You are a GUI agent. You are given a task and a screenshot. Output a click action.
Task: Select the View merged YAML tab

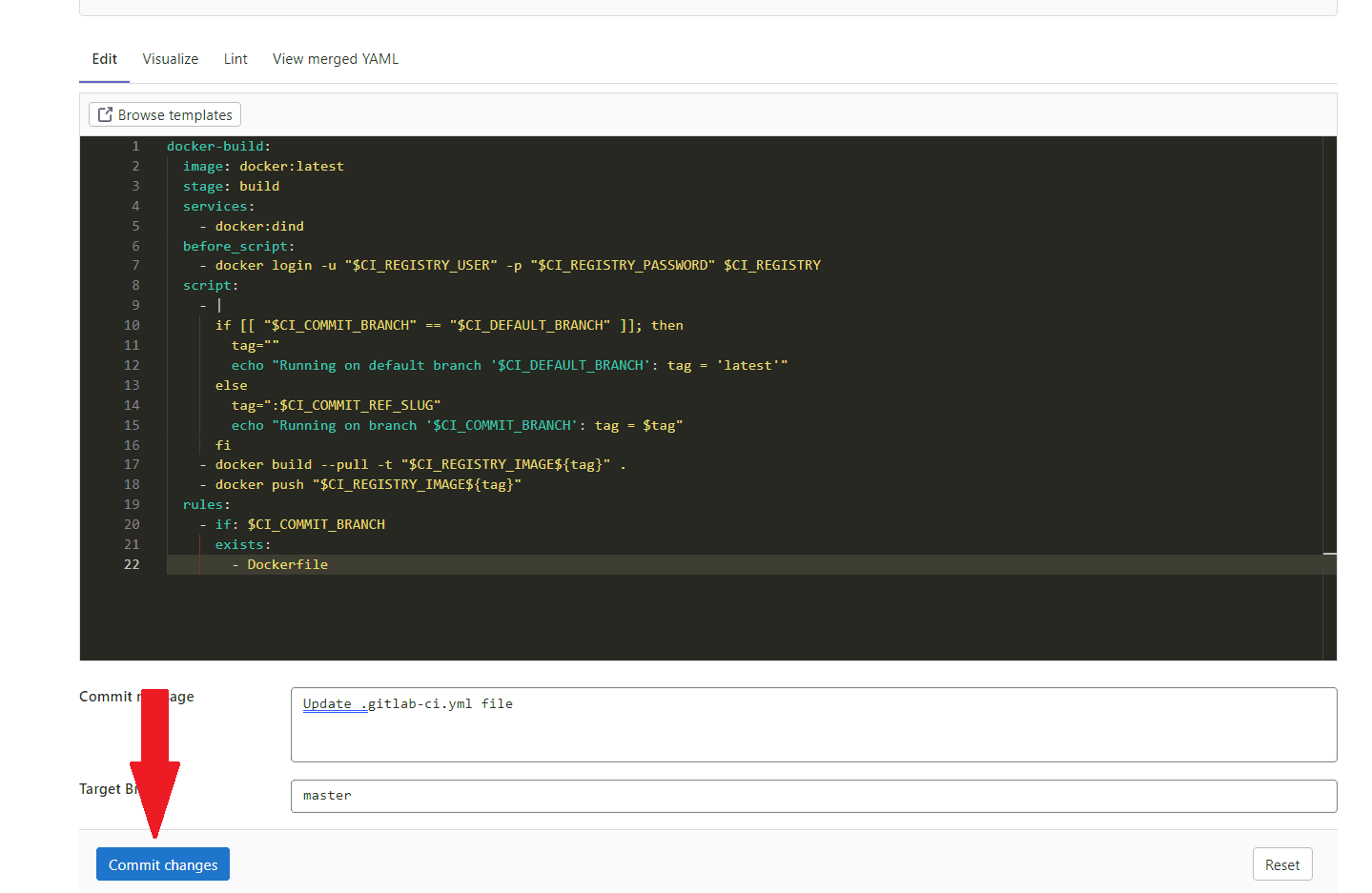click(x=336, y=59)
